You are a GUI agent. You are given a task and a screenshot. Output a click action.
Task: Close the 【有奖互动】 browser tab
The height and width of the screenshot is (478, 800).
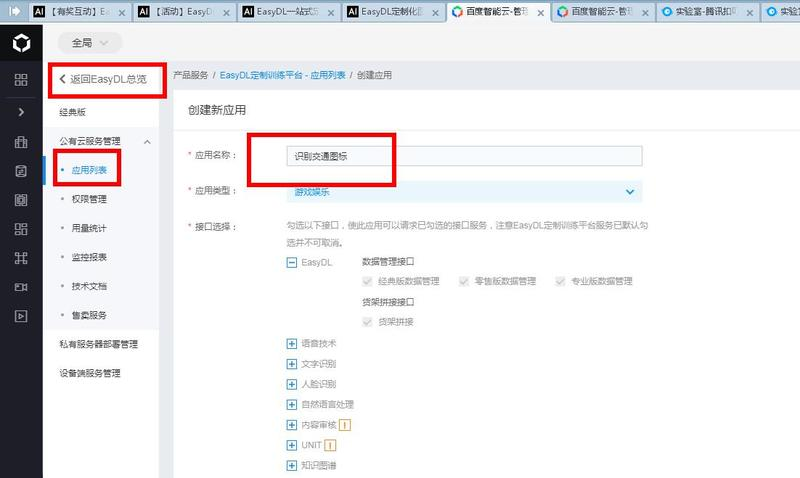pos(122,13)
